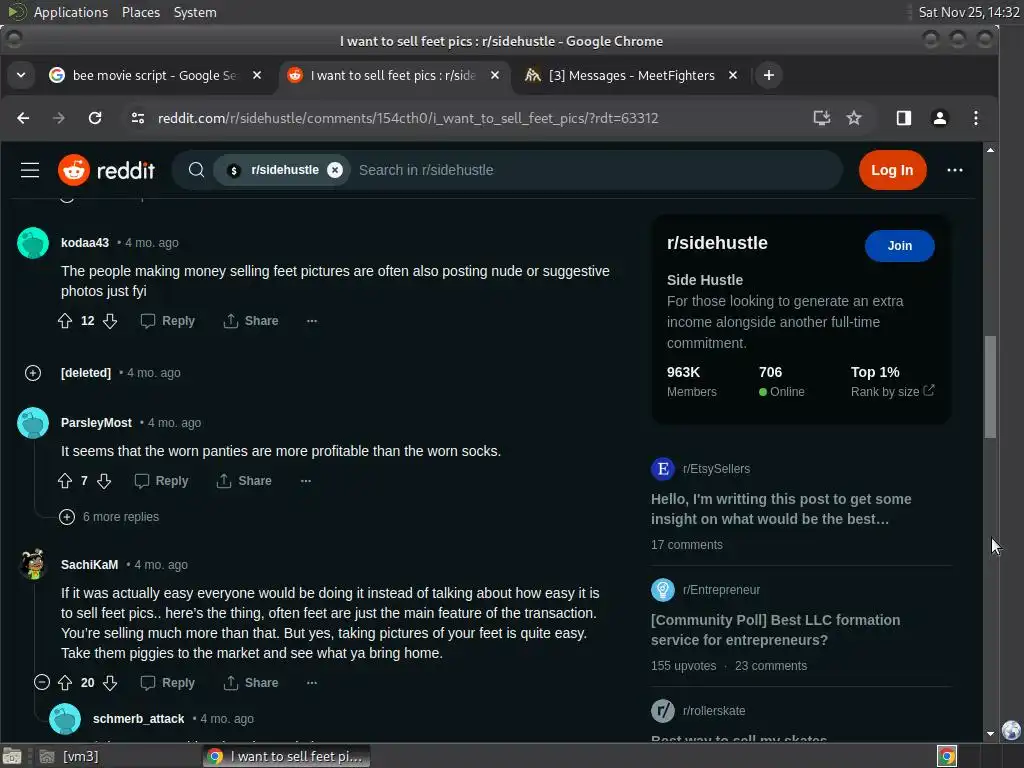Open the Best LLC formation poll post
The image size is (1024, 768).
pyautogui.click(x=775, y=630)
